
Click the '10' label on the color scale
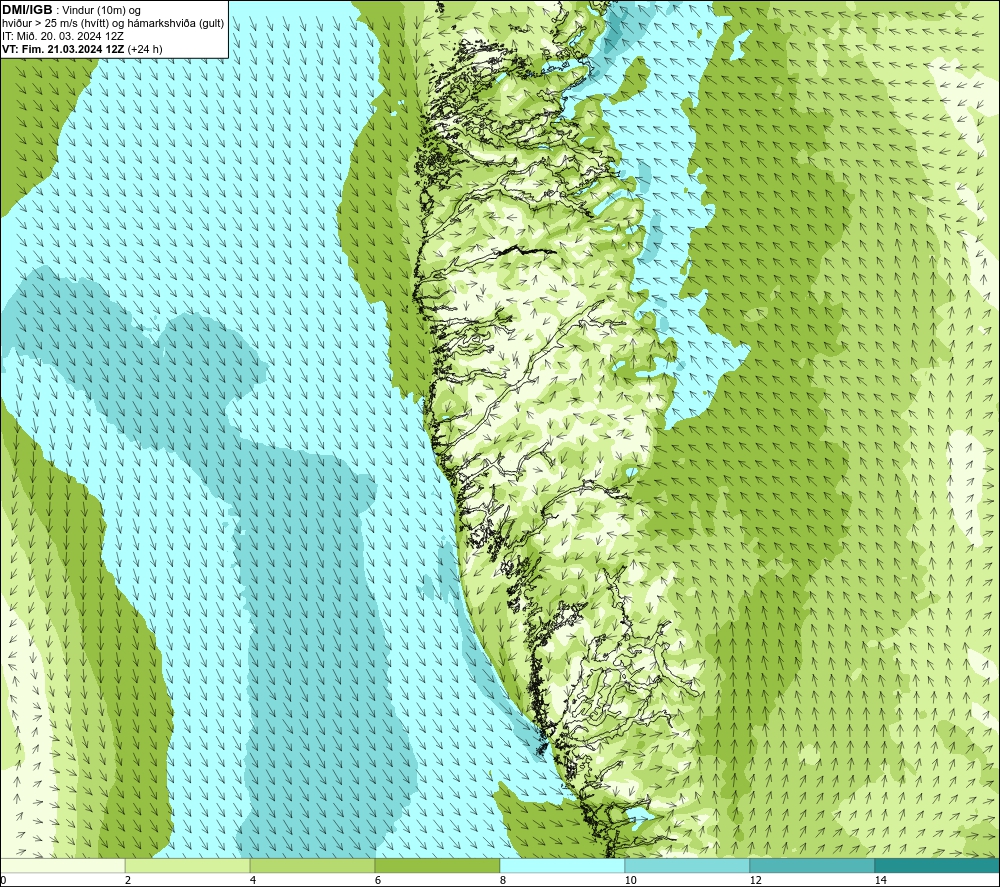(x=631, y=880)
